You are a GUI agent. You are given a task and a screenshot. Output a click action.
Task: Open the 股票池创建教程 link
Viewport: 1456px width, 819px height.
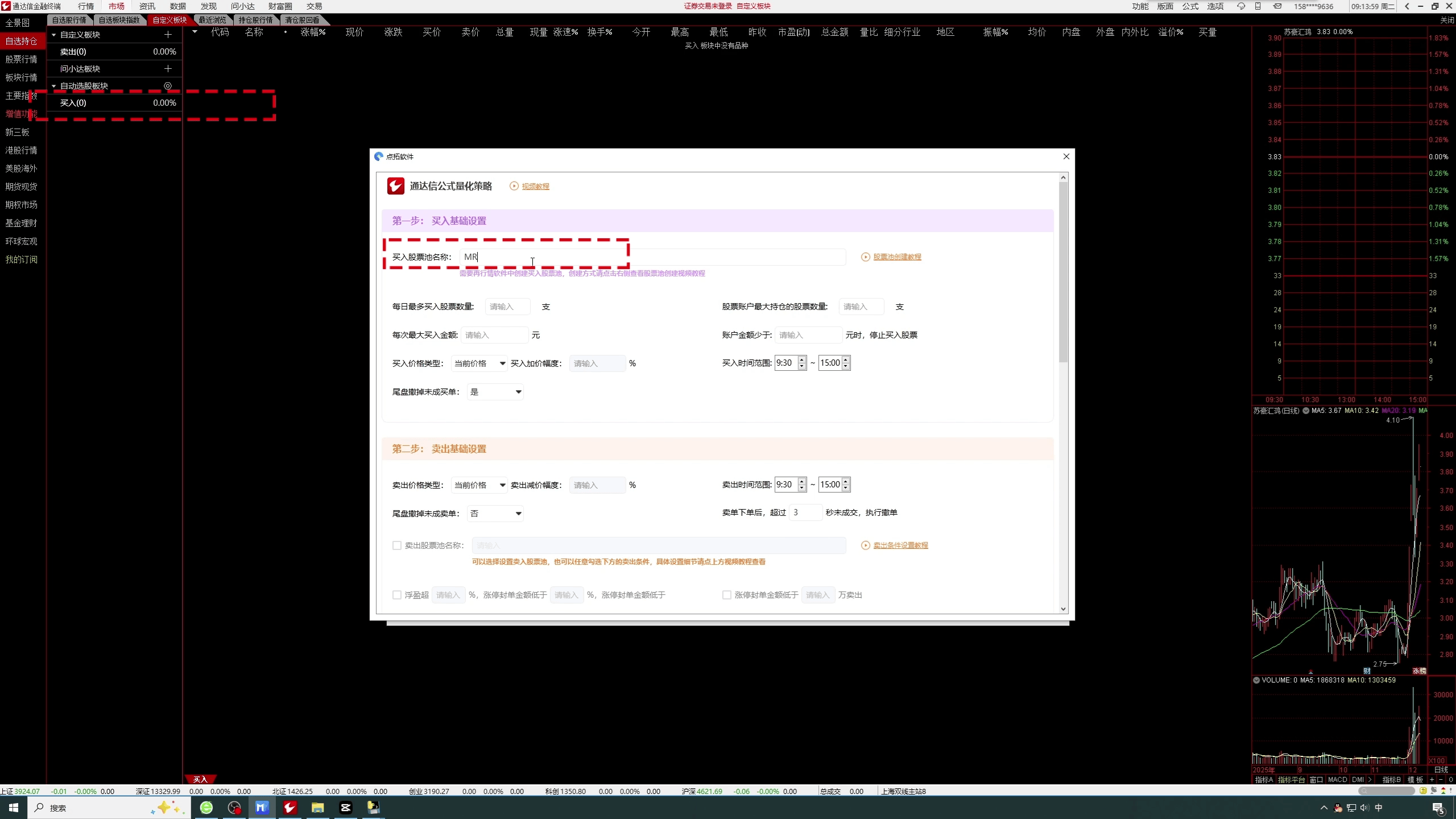pos(897,257)
